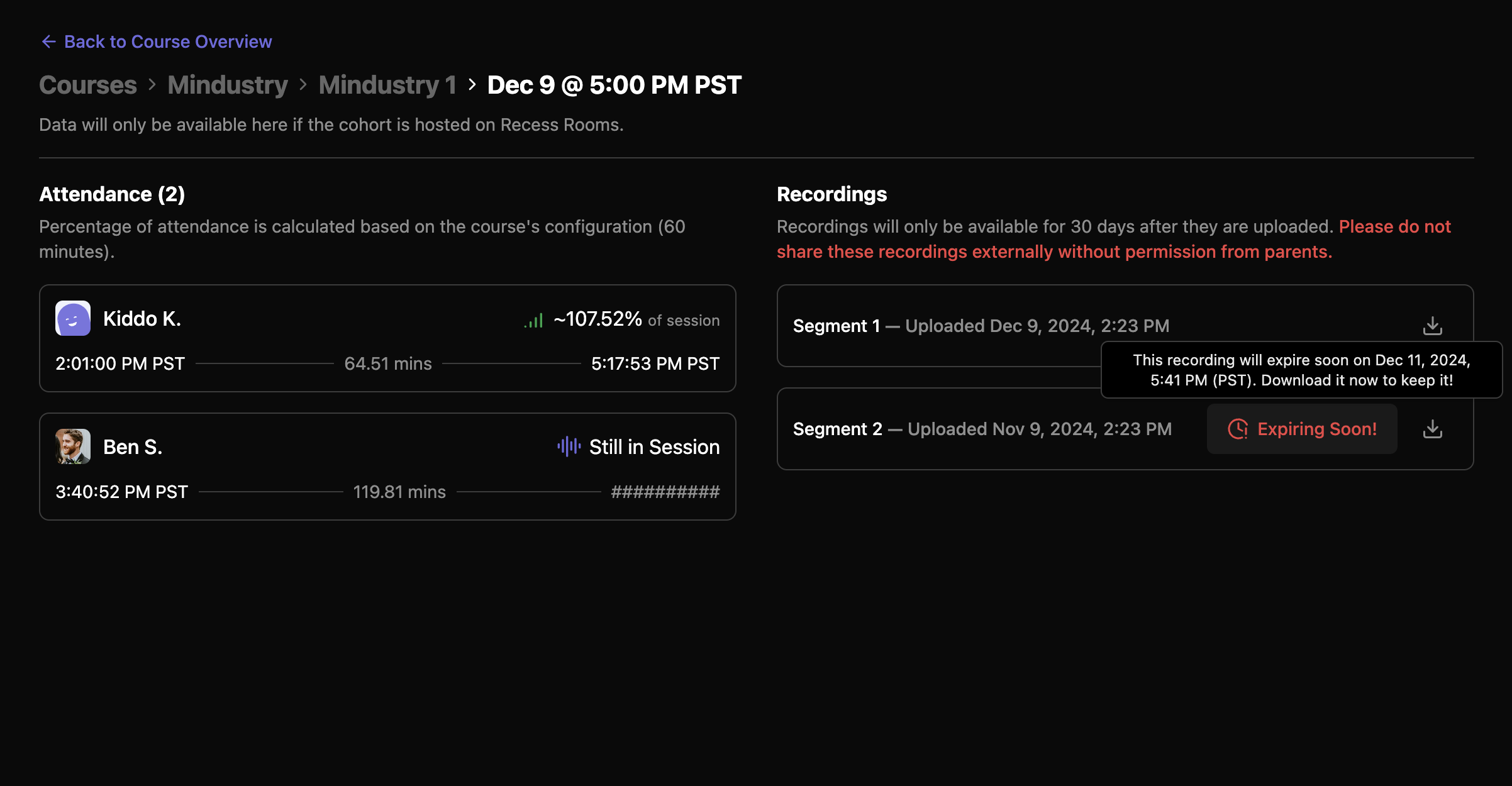
Task: Navigate to Mindustry breadcrumb
Action: point(228,85)
